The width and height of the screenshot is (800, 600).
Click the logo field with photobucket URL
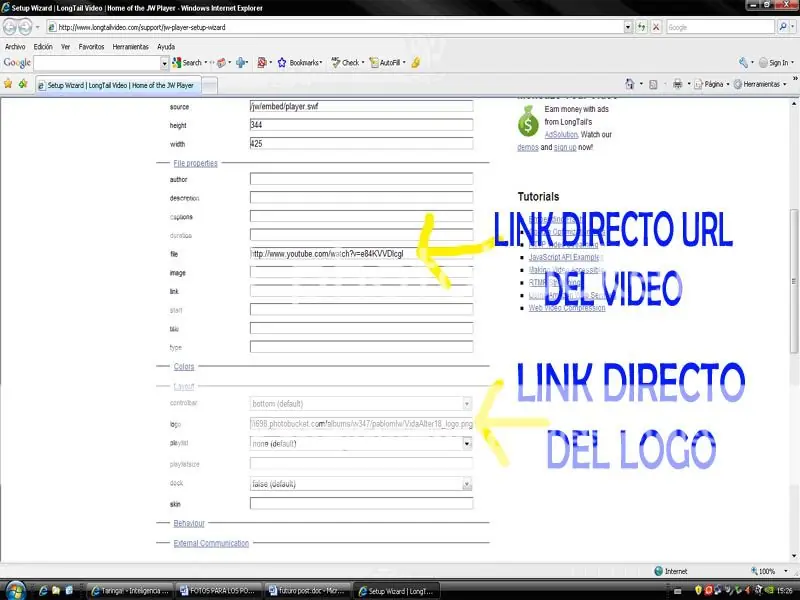[x=361, y=423]
